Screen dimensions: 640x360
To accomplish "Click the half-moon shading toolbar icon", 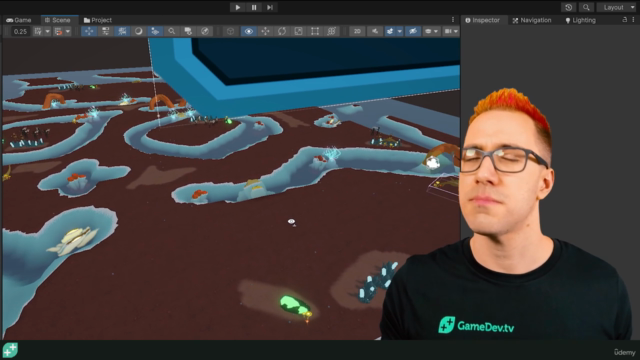I will 138,31.
